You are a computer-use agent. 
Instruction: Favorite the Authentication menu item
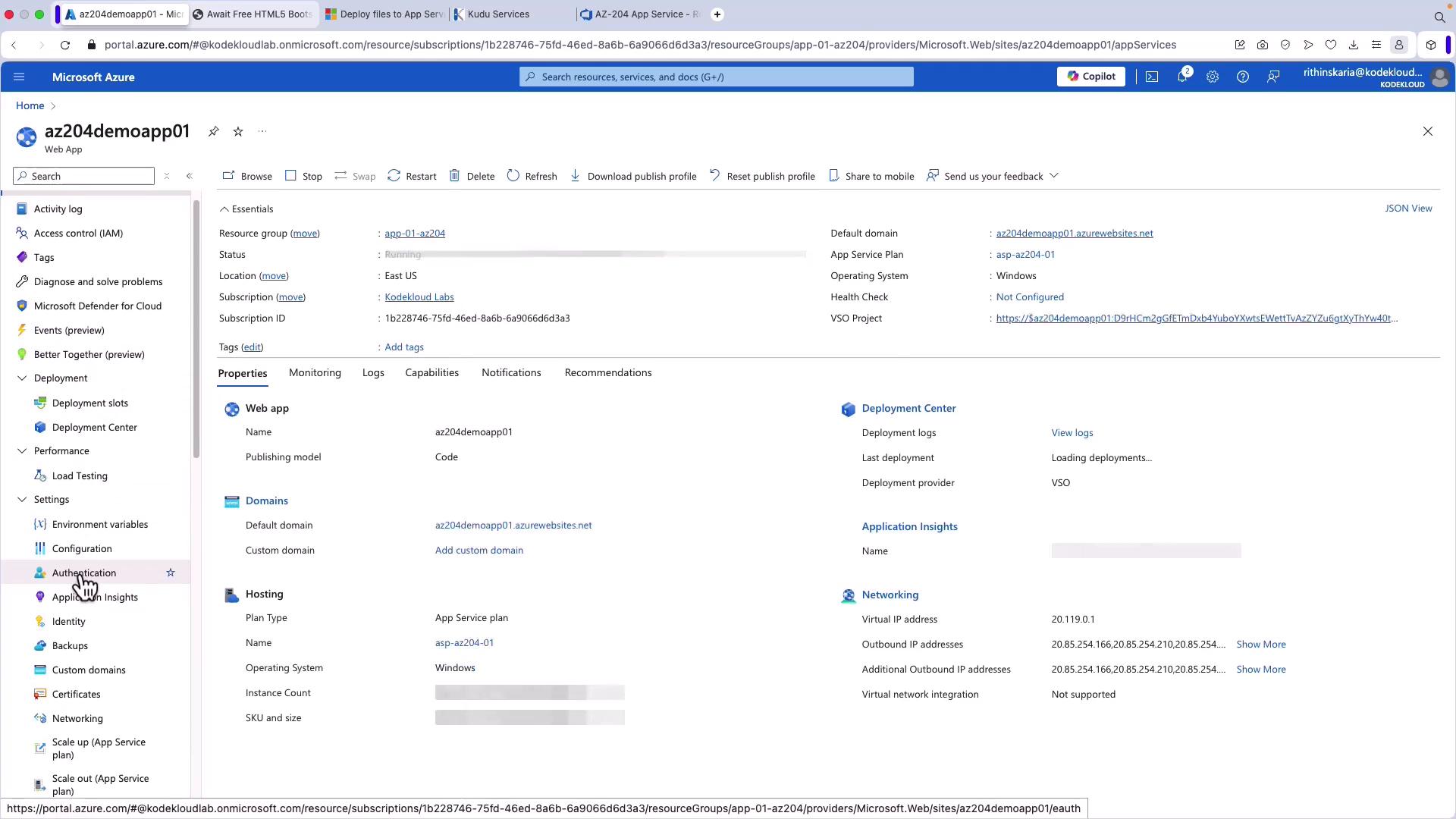171,573
